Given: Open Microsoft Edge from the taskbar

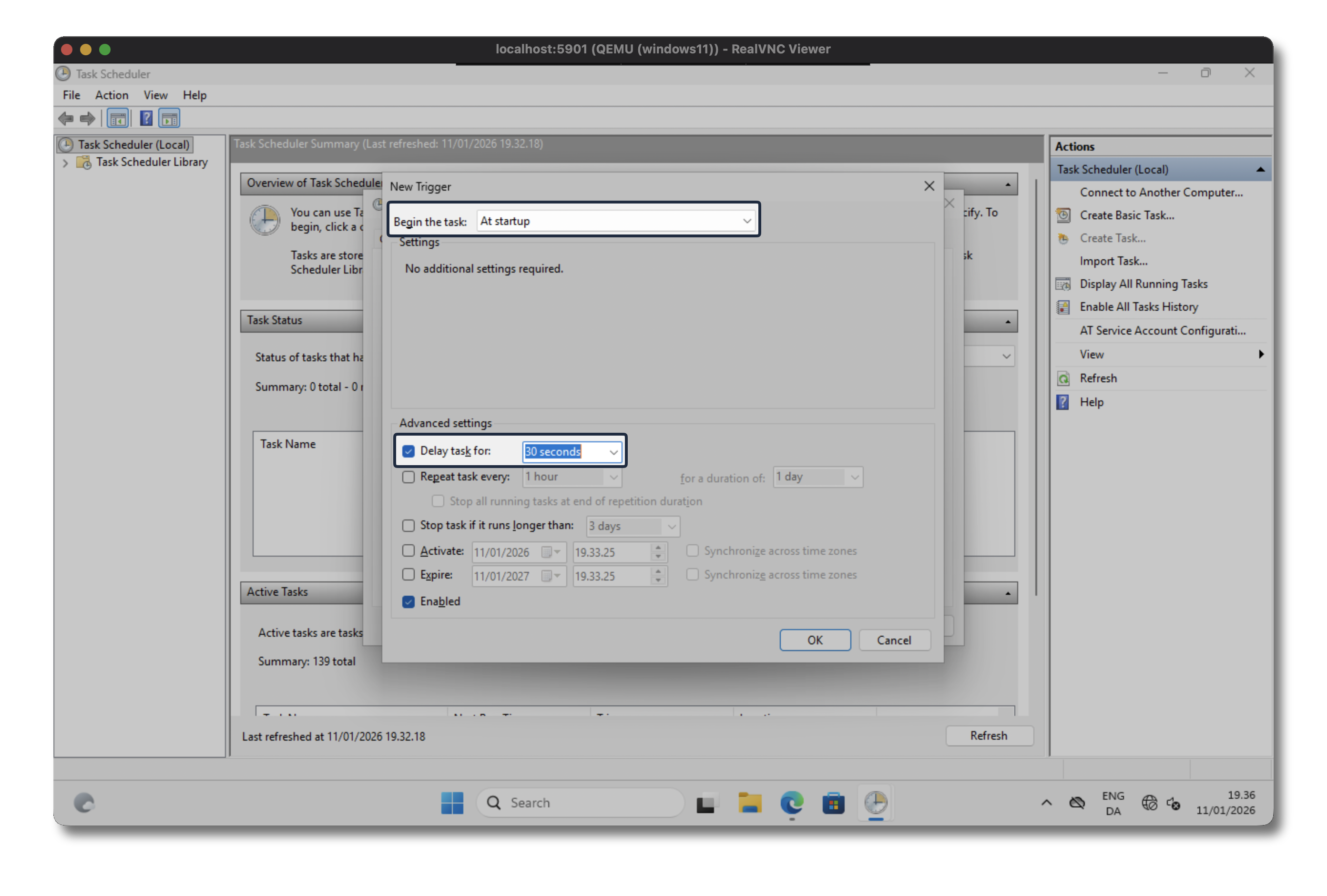Looking at the screenshot, I should pos(791,803).
